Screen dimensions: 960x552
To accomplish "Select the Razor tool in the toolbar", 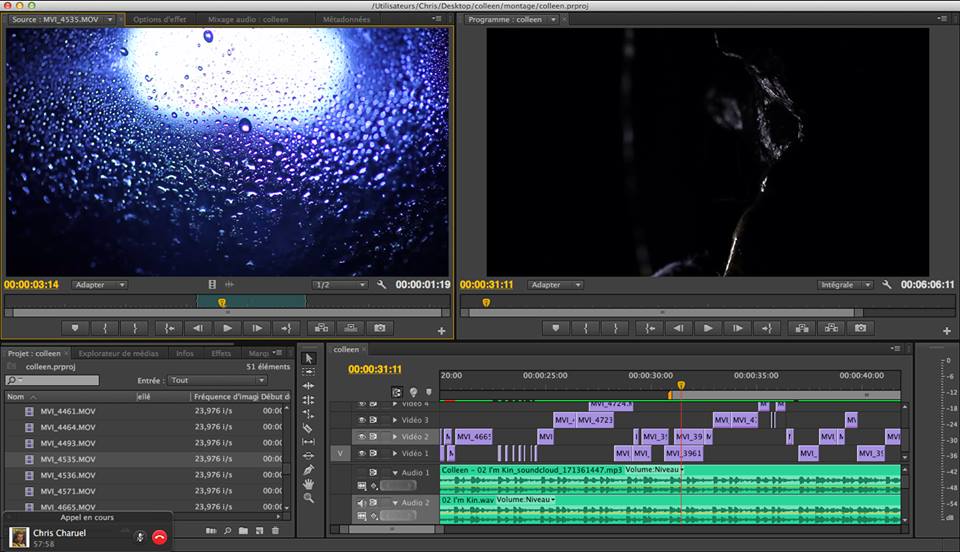I will coord(308,428).
